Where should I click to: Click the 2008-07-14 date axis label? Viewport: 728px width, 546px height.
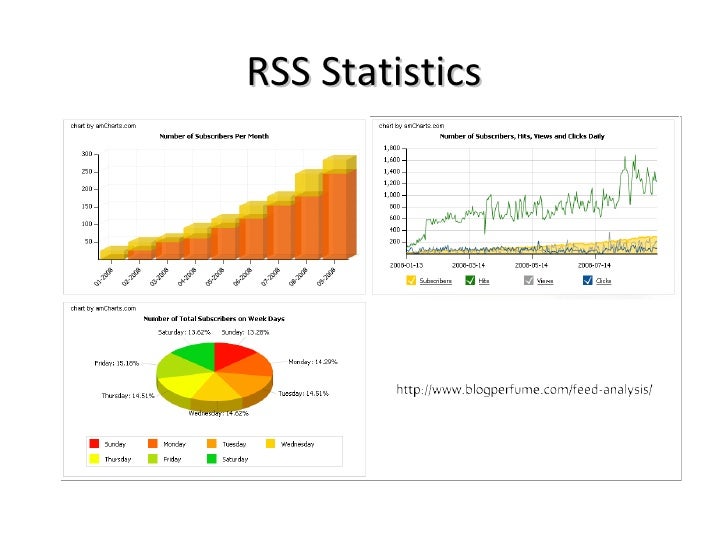[x=594, y=265]
